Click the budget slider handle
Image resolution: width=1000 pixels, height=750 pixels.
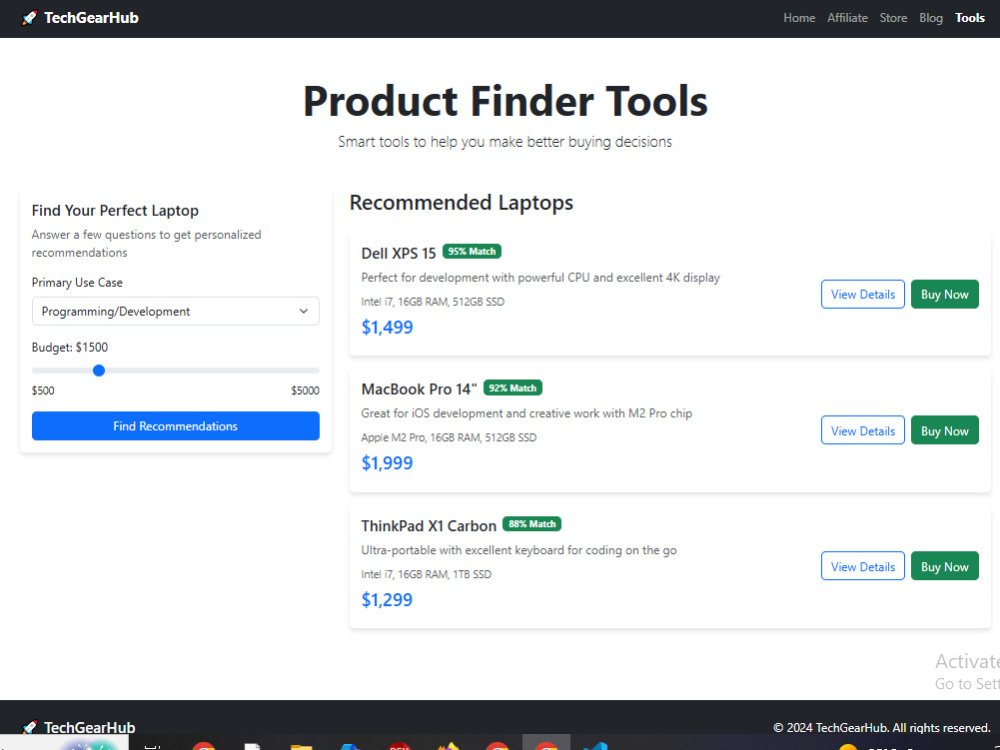(x=99, y=371)
